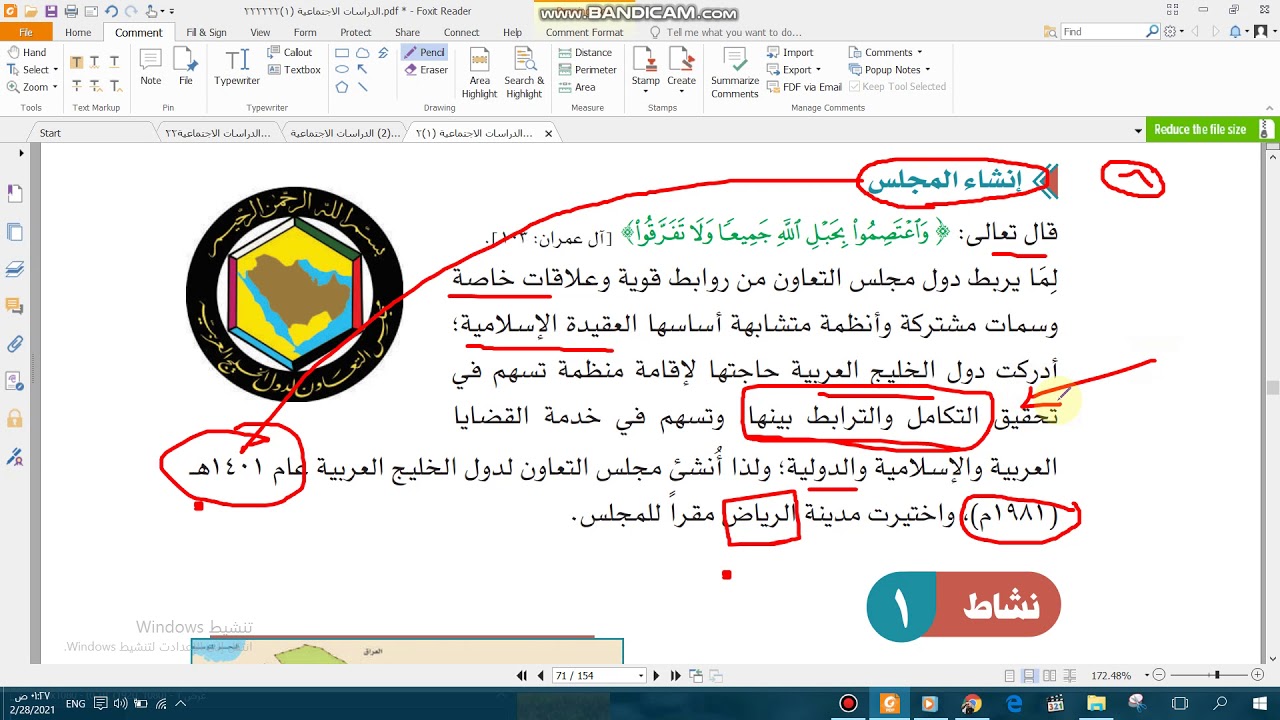Switch to facing pages view mode
This screenshot has height=720, width=1280.
pyautogui.click(x=1050, y=676)
